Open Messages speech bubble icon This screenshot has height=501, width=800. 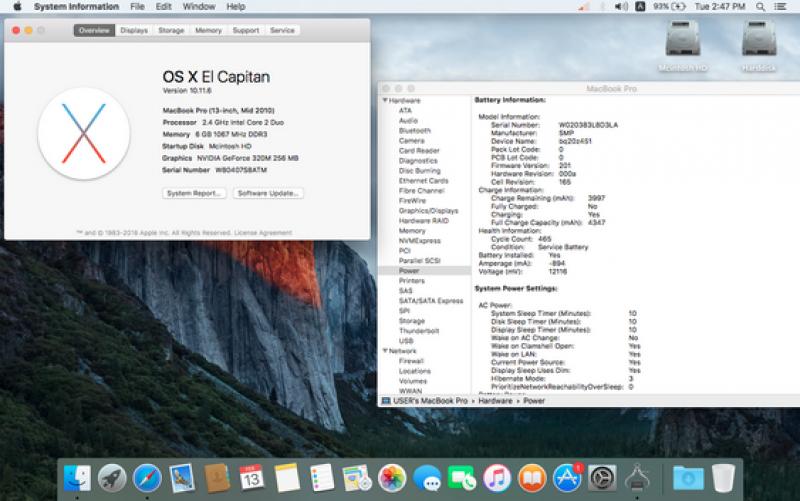click(x=427, y=478)
